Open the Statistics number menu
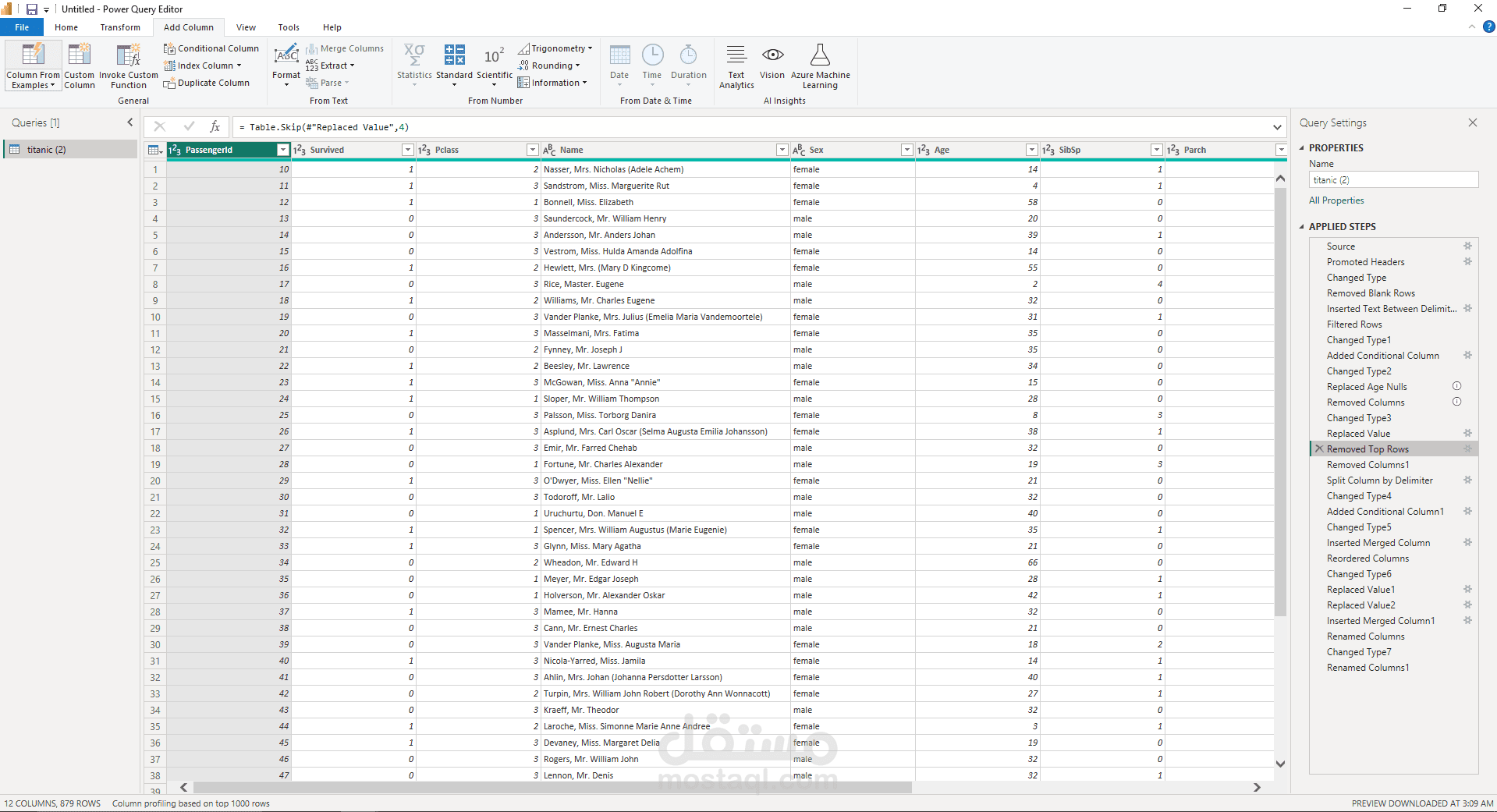Viewport: 1497px width, 812px height. click(x=414, y=63)
